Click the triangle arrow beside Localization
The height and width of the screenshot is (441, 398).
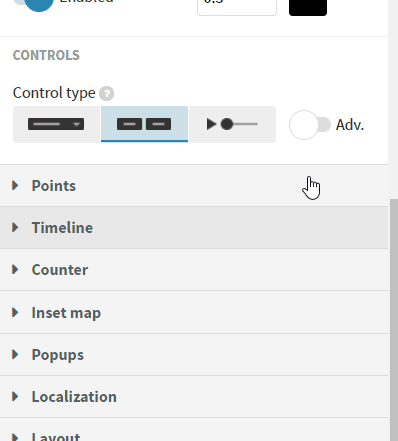[x=15, y=396]
